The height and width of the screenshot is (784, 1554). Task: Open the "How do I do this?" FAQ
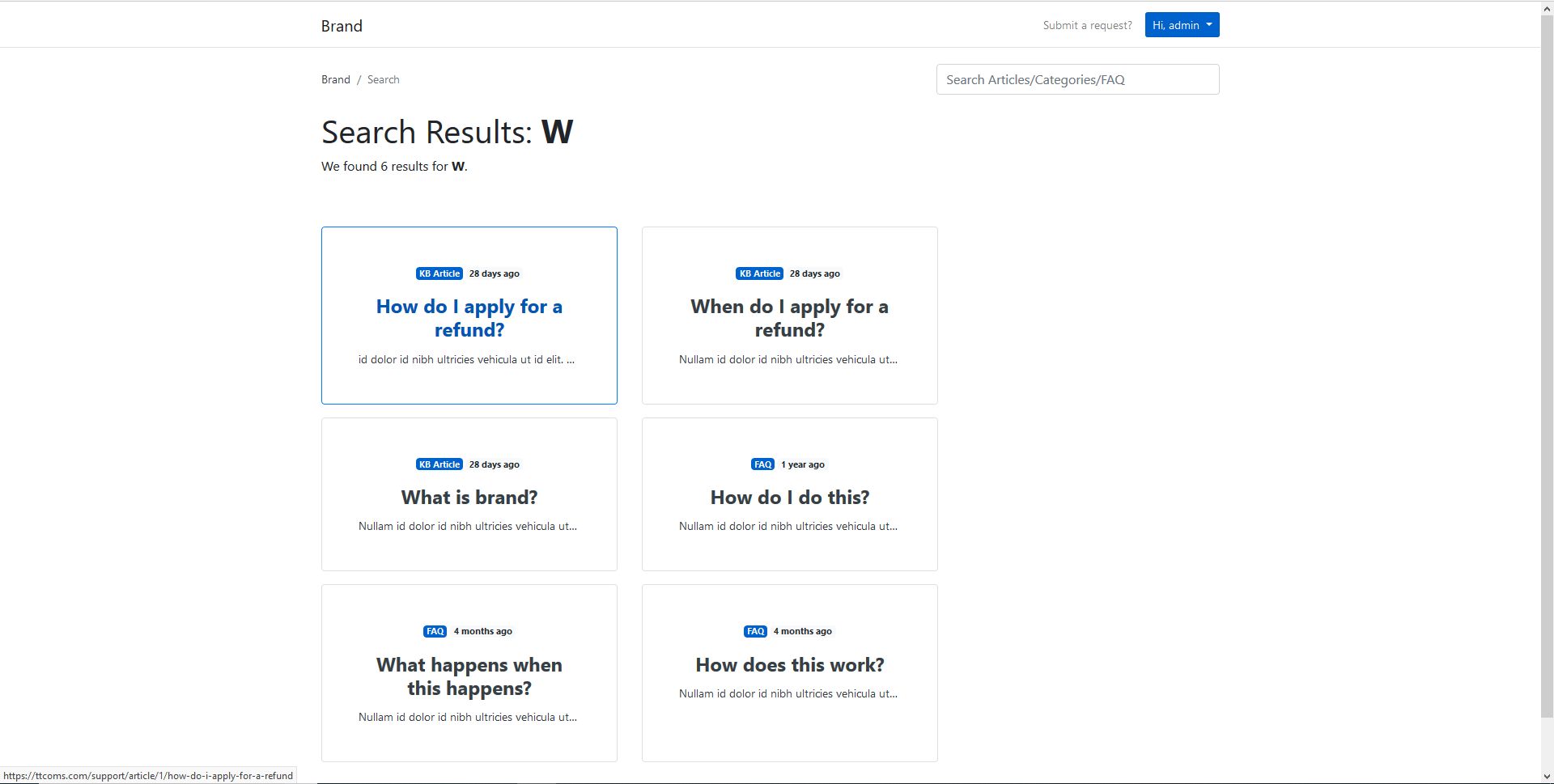point(789,498)
